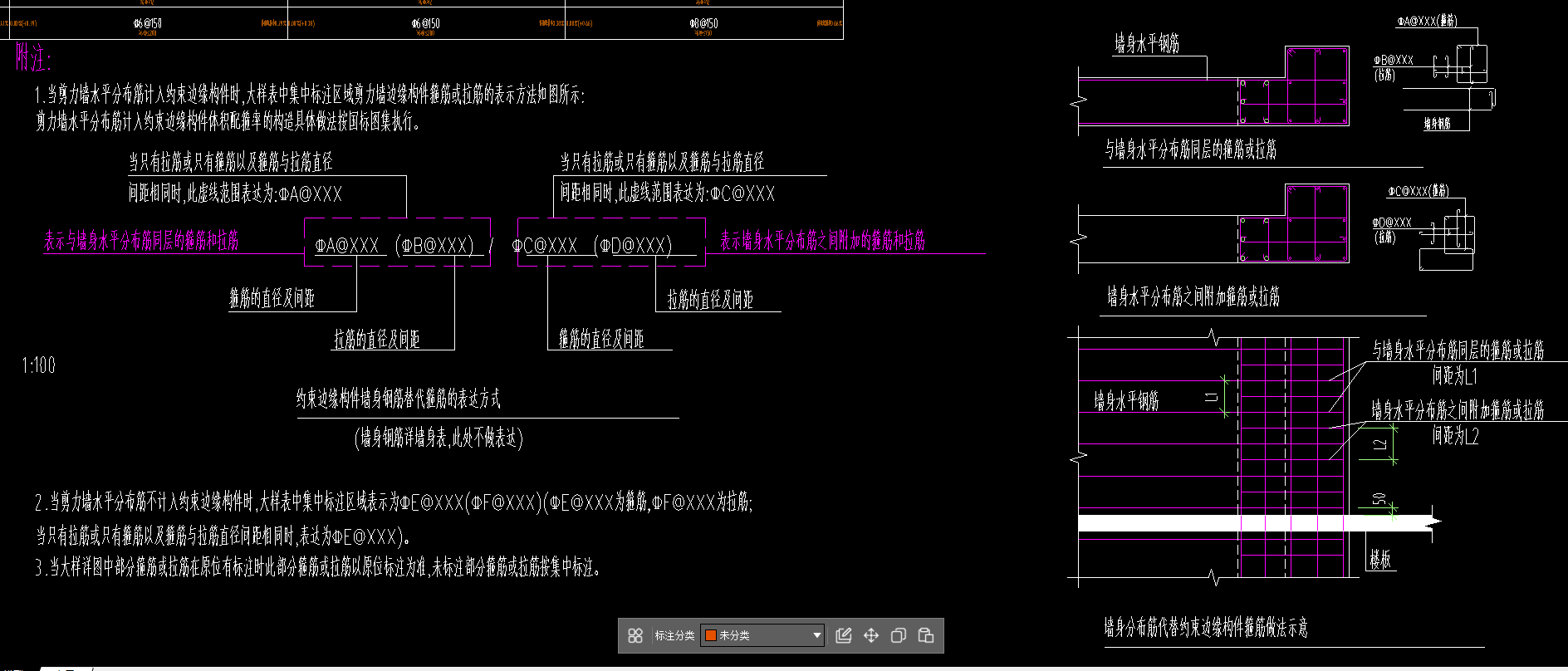Click the 间距为L1 label
1568x671 pixels.
pos(1455,376)
